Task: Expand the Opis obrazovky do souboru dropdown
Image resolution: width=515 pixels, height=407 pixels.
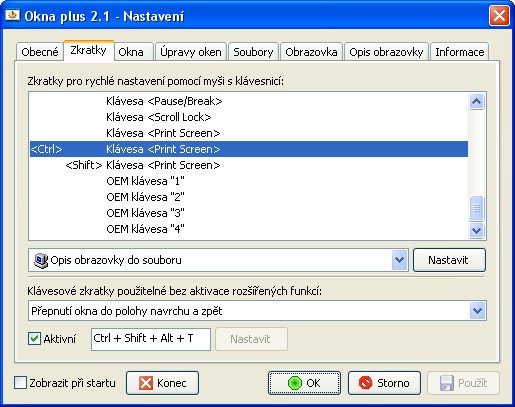Action: click(400, 260)
